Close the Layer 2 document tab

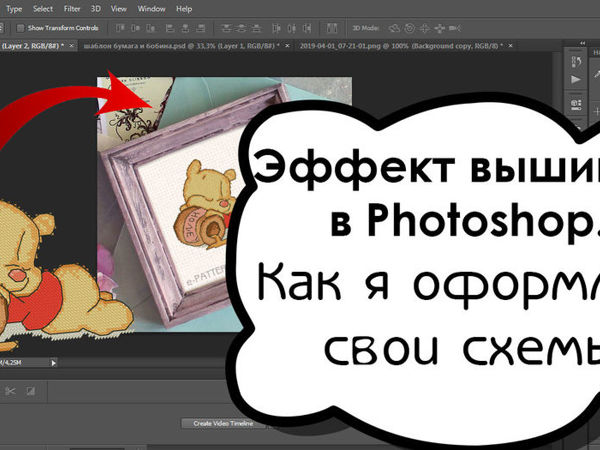tap(72, 46)
